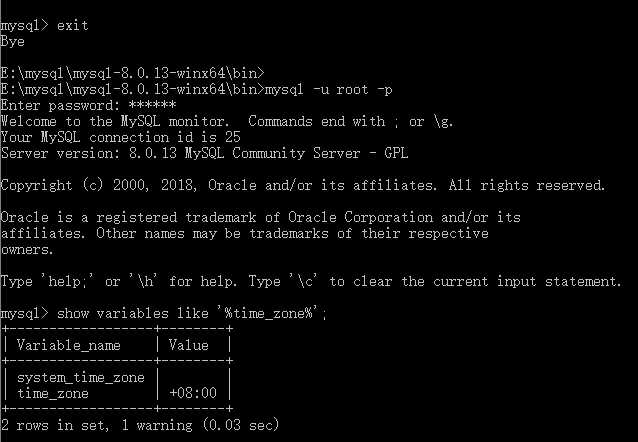Click the 'Bye' output text
Viewport: 638px width, 442px height.
click(13, 41)
